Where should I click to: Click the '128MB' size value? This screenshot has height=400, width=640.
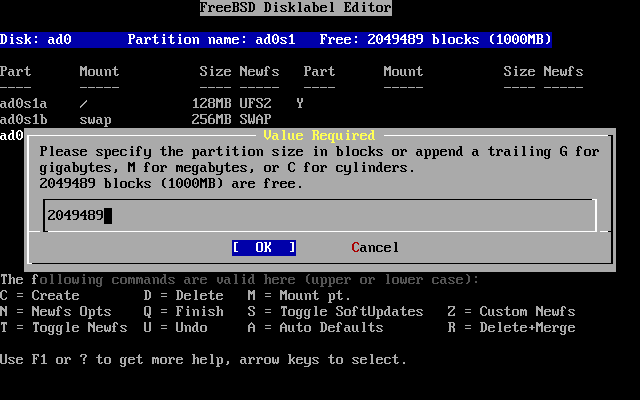point(211,104)
